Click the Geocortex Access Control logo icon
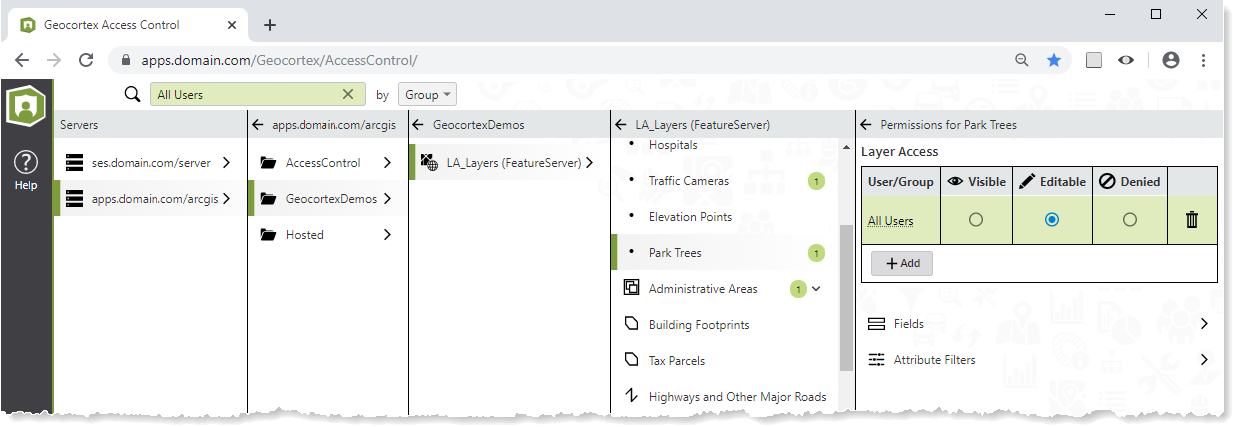Screen dimensions: 1233x427 coord(26,106)
